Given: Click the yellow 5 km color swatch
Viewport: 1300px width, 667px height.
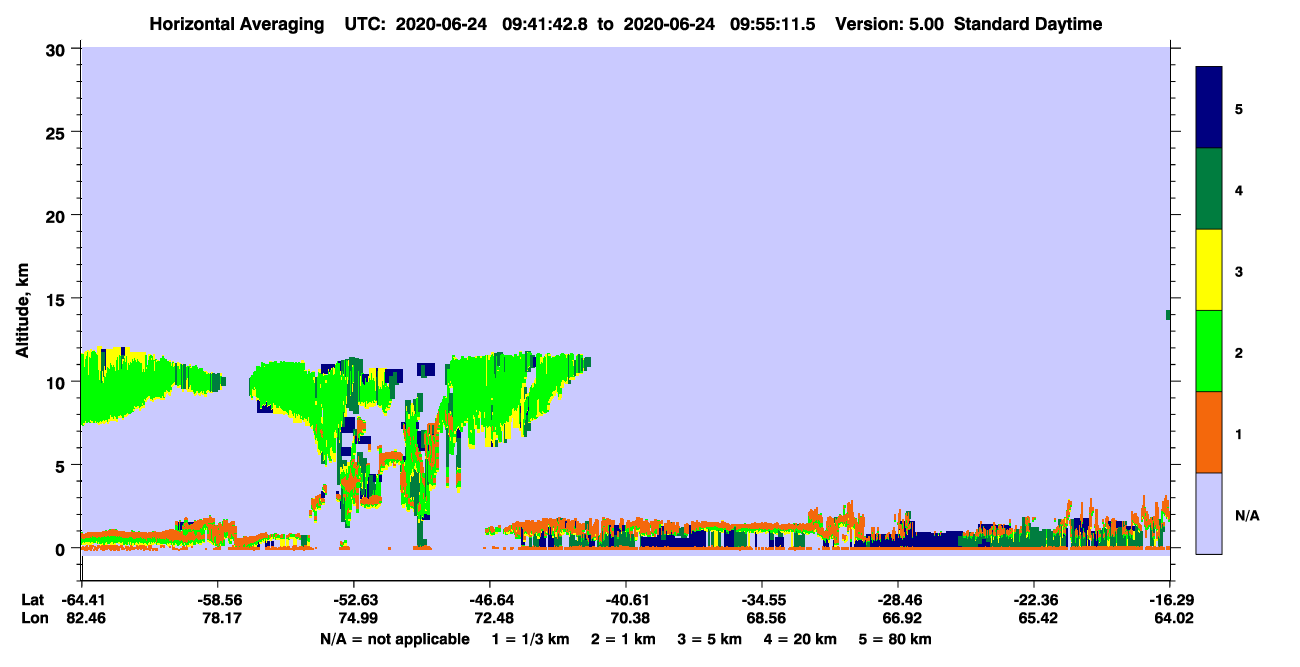Looking at the screenshot, I should pos(1209,270).
